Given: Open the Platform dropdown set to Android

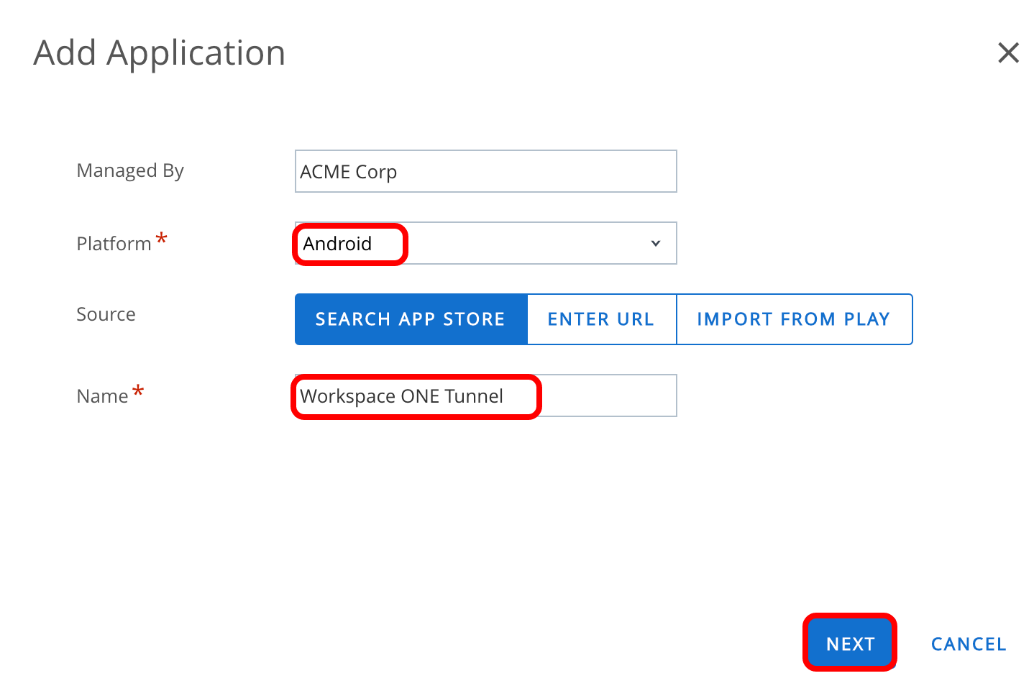Looking at the screenshot, I should (485, 243).
